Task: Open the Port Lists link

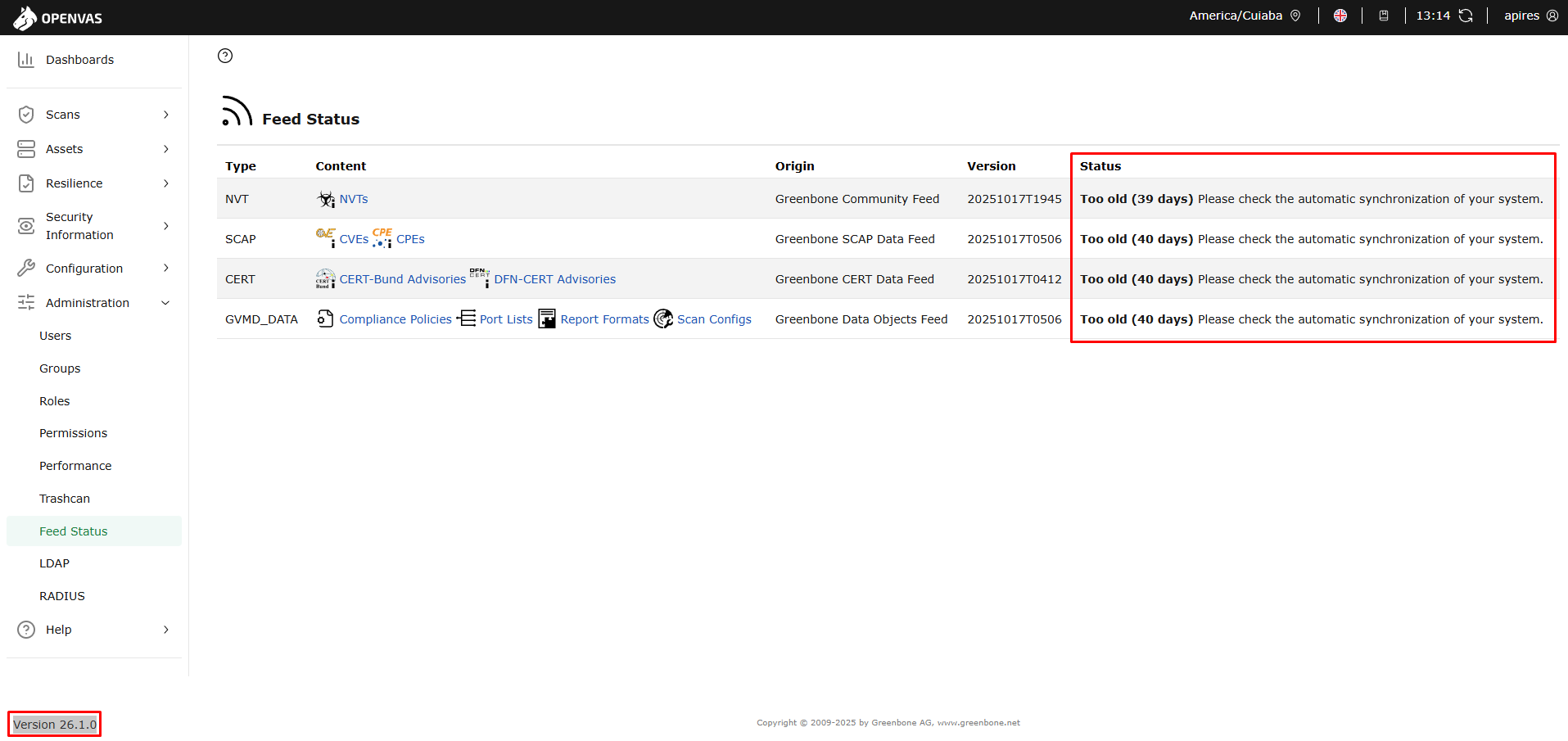Action: (x=505, y=319)
